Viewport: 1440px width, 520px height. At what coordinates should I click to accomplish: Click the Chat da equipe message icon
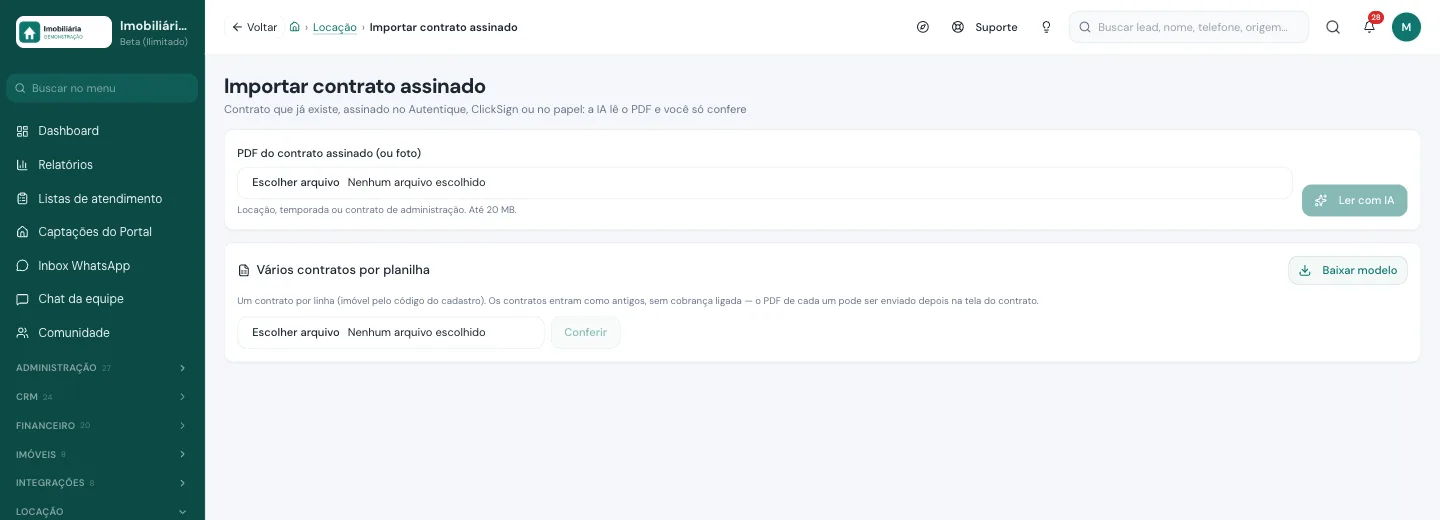click(x=22, y=299)
